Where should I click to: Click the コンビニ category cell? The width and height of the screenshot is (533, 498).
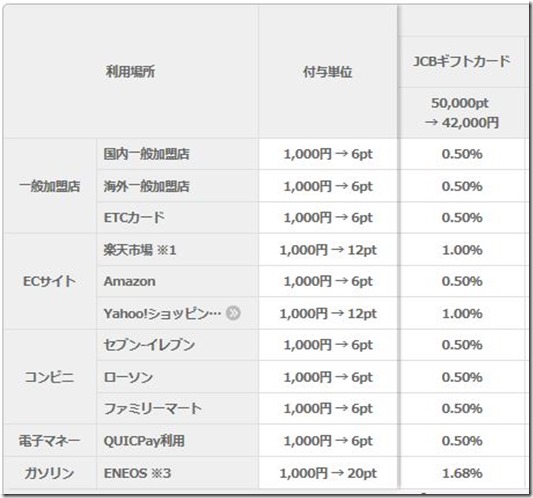tap(50, 377)
